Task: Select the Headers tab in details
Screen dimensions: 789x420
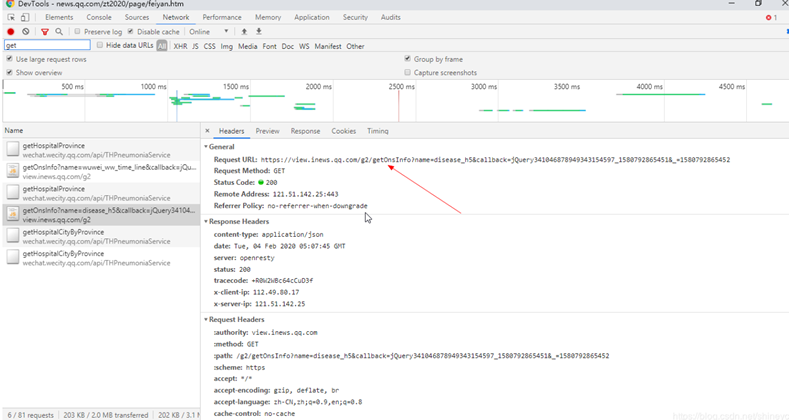Action: point(231,131)
